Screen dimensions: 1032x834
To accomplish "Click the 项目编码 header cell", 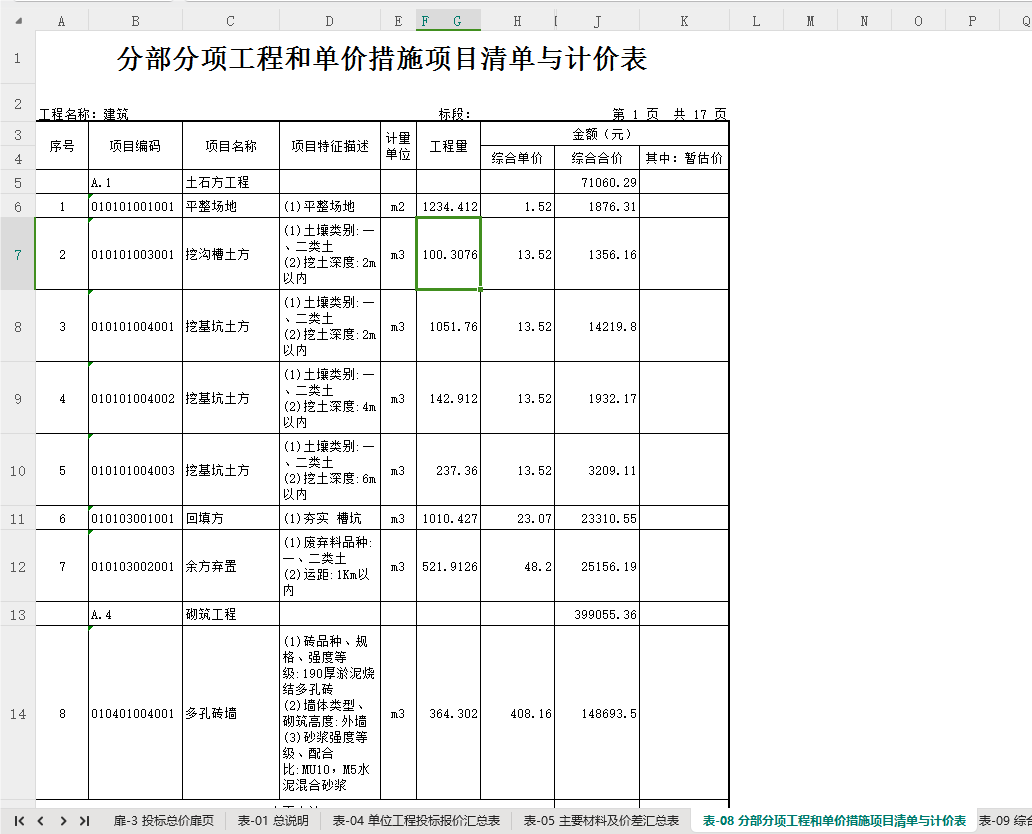I will pos(136,145).
